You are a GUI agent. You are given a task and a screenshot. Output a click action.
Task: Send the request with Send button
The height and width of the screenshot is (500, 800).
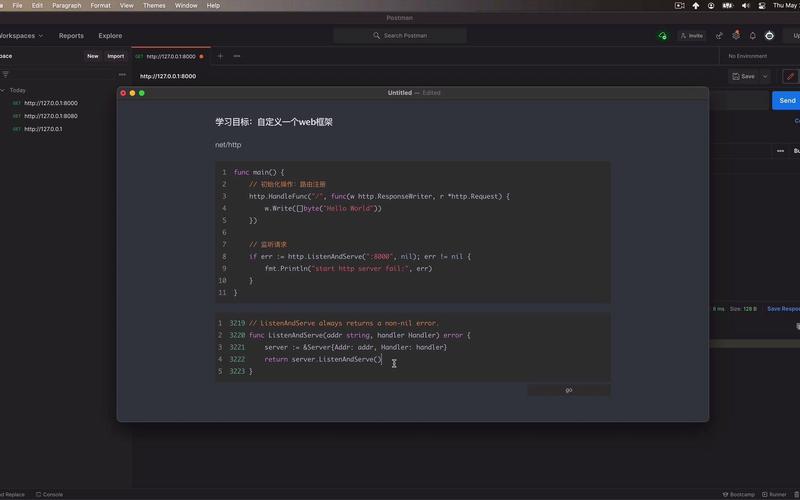click(786, 101)
